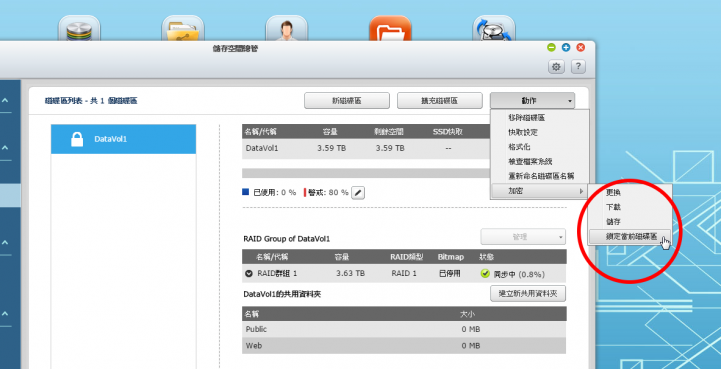Click the green minimize window button

click(x=551, y=47)
